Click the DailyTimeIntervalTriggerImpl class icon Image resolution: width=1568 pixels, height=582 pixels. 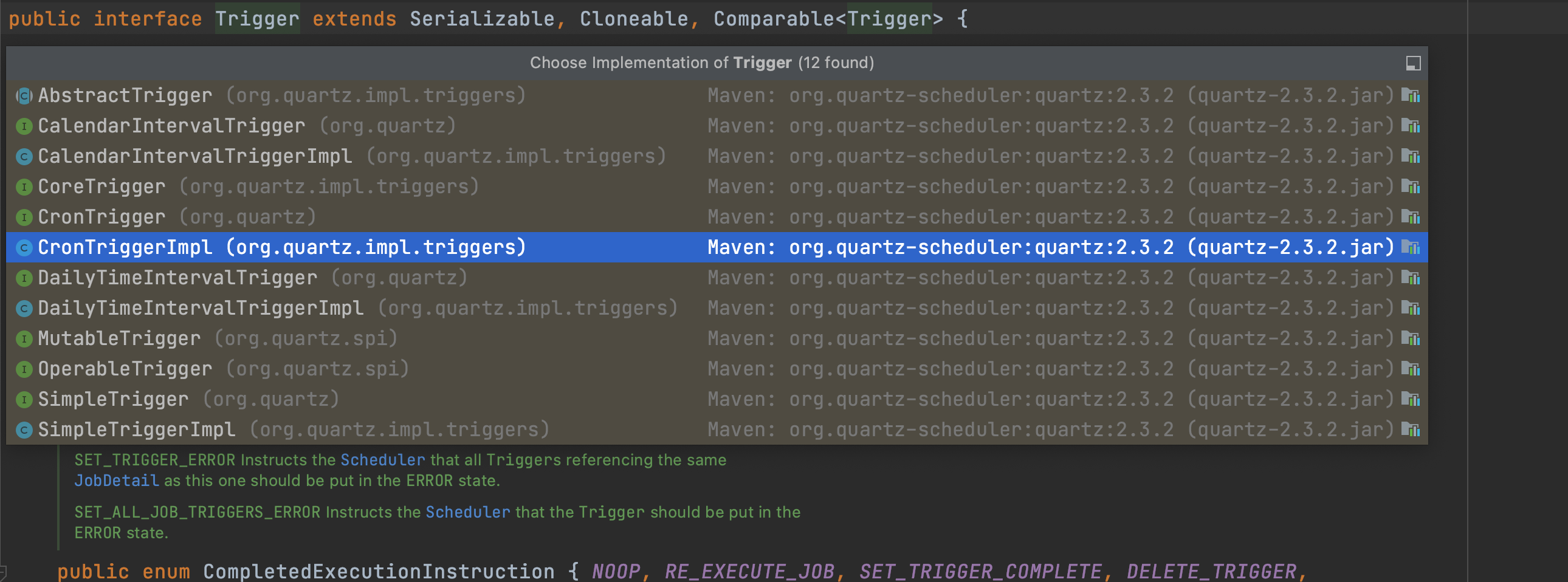pos(24,309)
